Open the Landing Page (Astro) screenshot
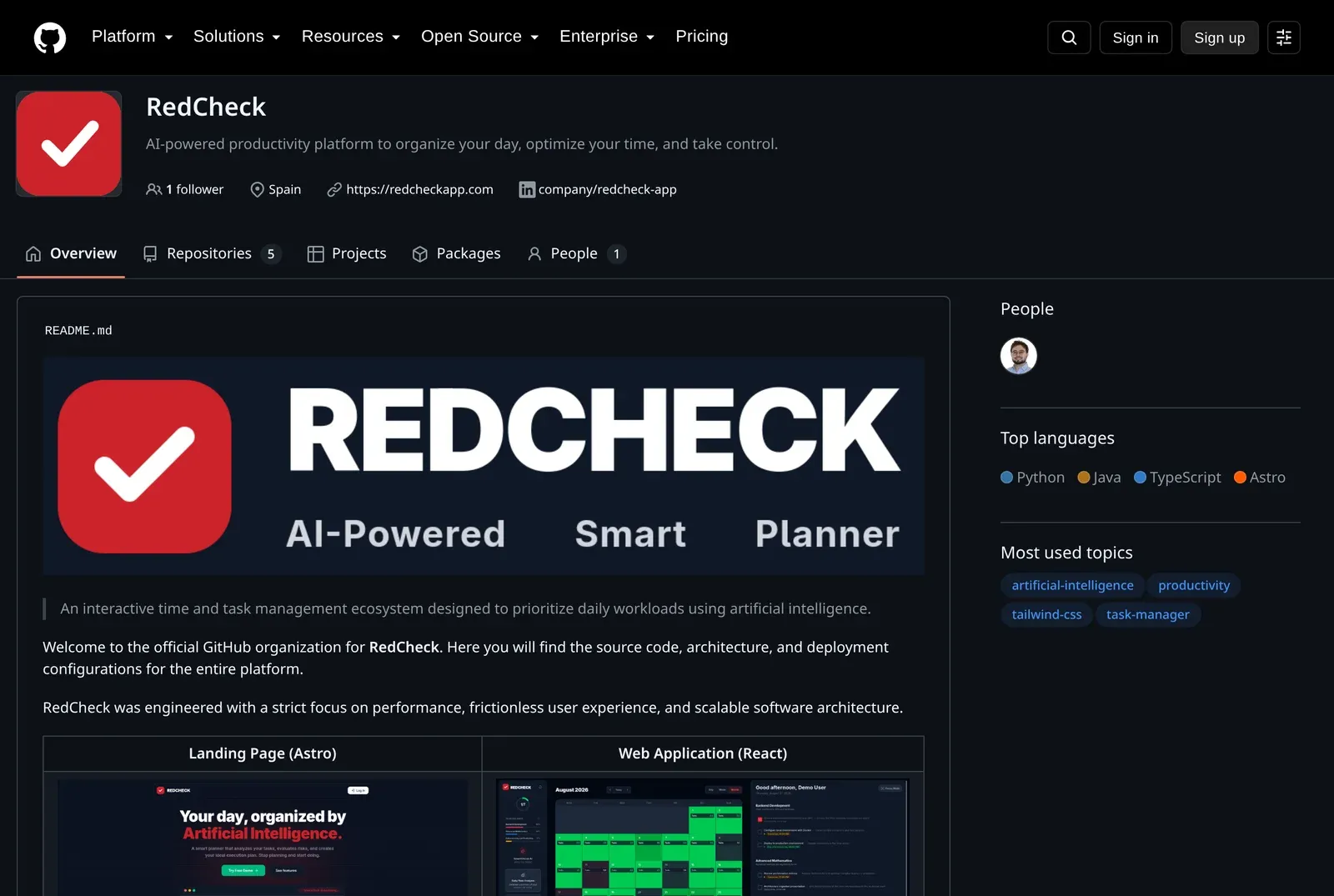Screen dimensions: 1334x896 [x=263, y=838]
